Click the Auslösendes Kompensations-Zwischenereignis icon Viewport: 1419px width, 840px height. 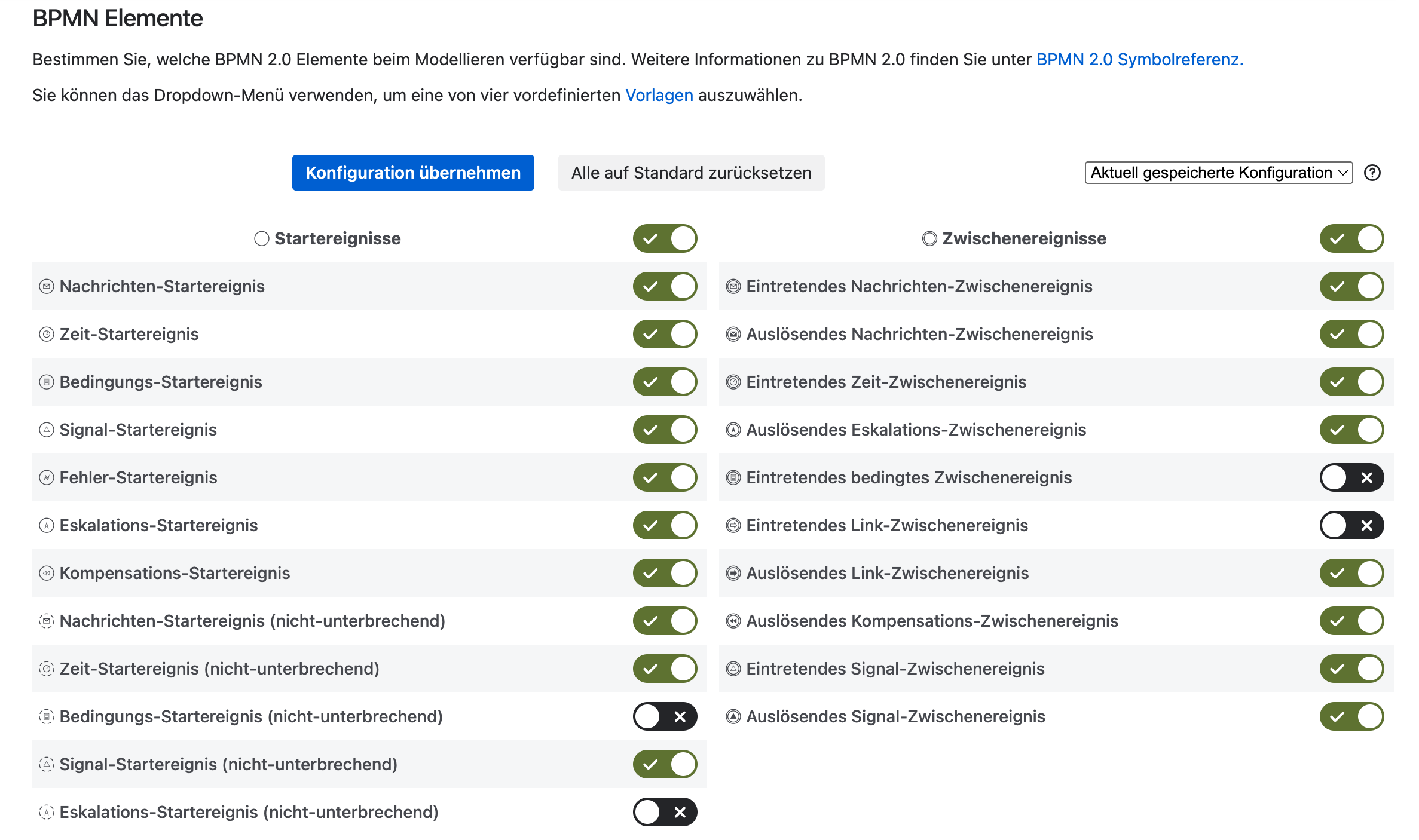[733, 621]
